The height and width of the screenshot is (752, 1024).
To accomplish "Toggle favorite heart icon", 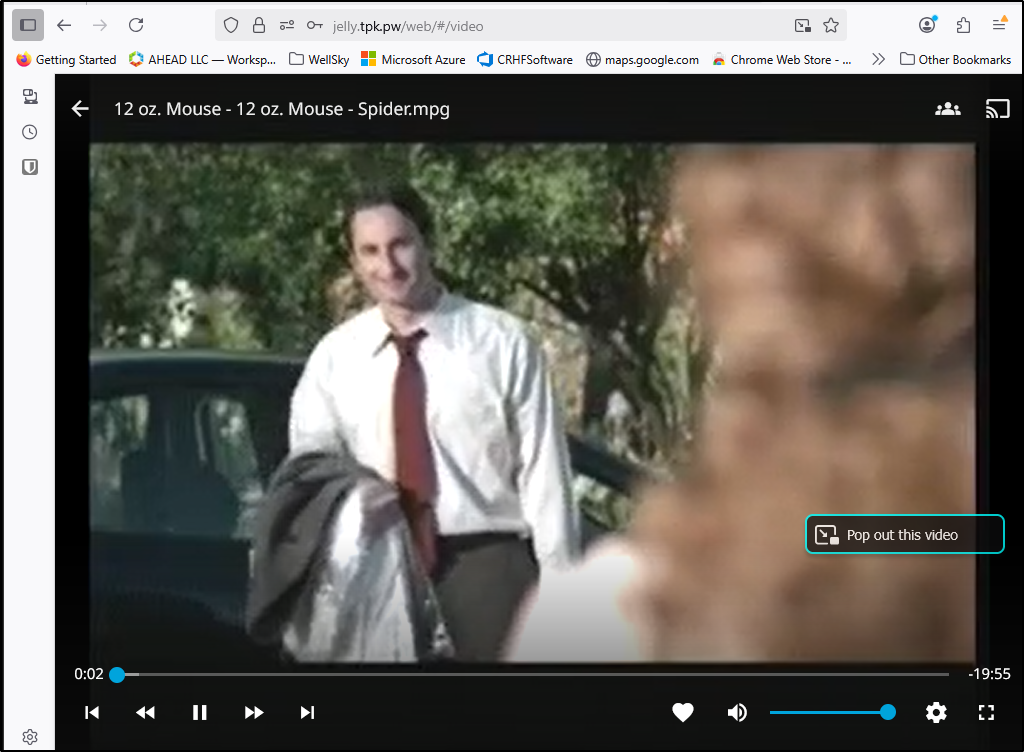I will [683, 712].
